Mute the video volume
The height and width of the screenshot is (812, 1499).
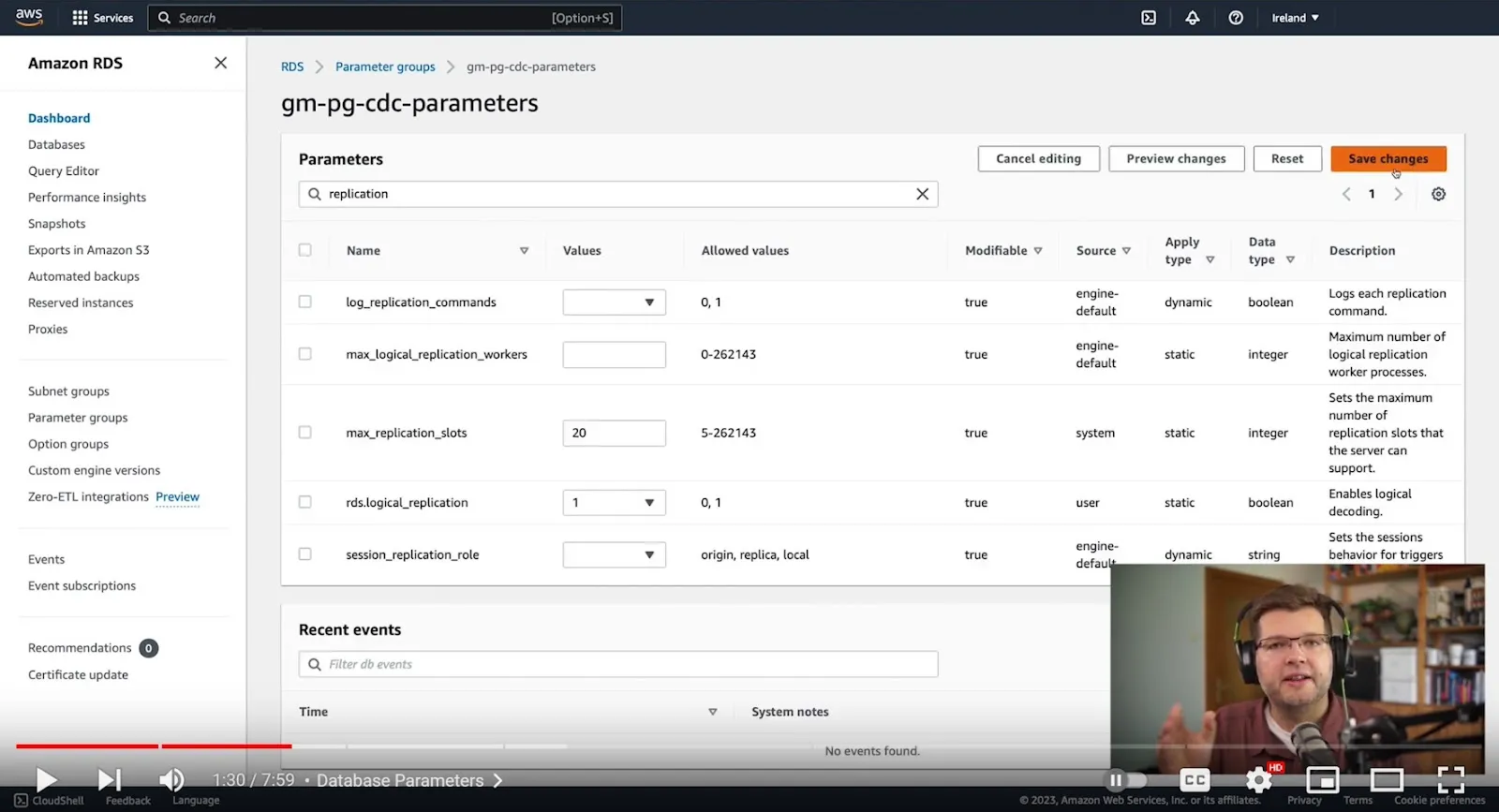coord(171,779)
